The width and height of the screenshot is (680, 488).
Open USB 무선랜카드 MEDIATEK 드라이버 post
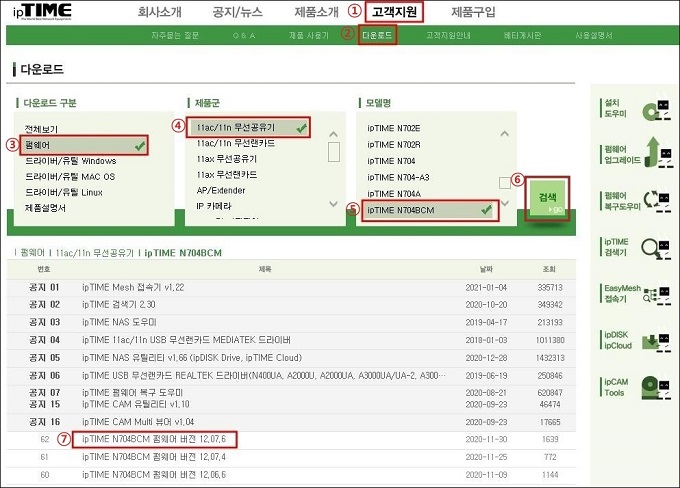point(186,340)
